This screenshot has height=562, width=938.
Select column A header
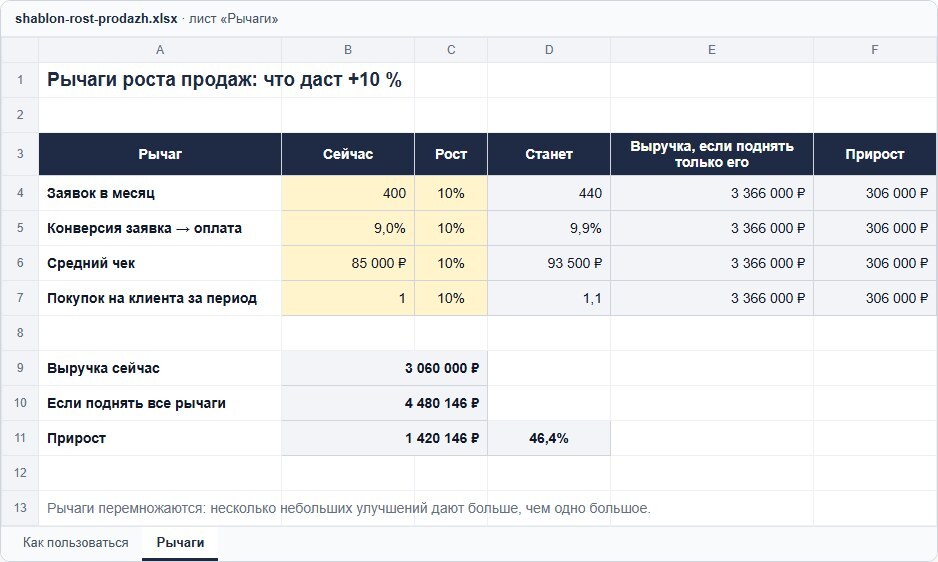160,50
